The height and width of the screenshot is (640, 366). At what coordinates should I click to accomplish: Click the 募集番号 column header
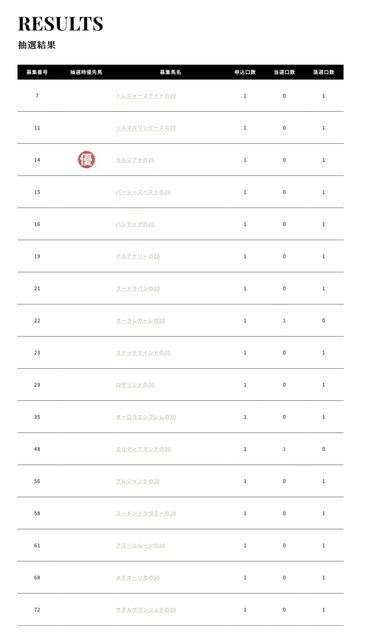pyautogui.click(x=37, y=72)
